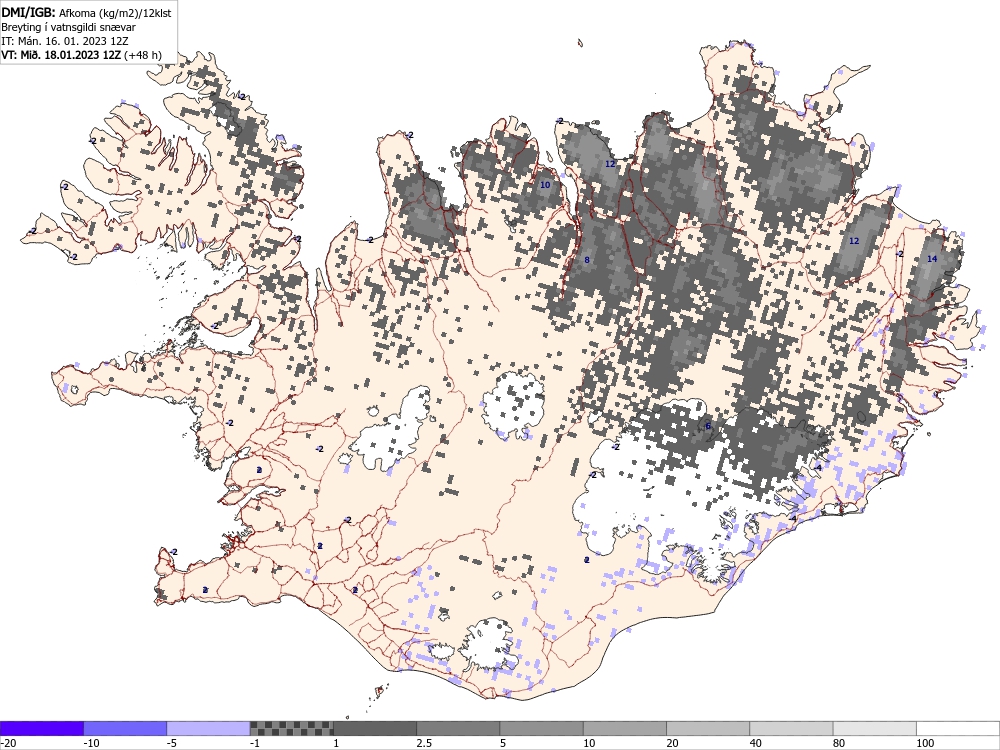Pick the light lavender -5 to -1 legend swatch
The image size is (1000, 750).
[209, 728]
